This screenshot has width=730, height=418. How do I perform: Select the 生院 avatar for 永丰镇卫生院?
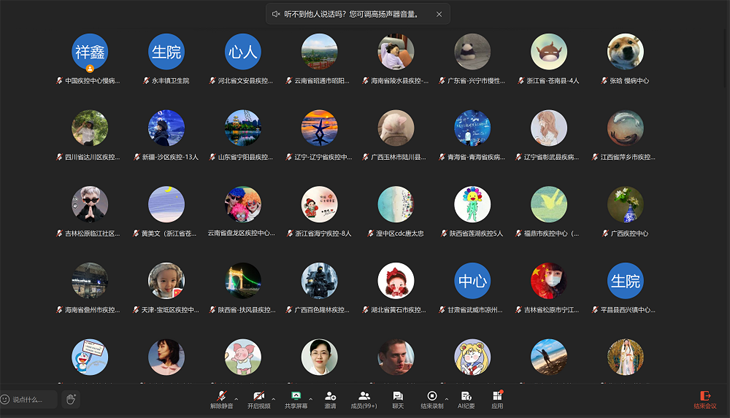click(166, 51)
